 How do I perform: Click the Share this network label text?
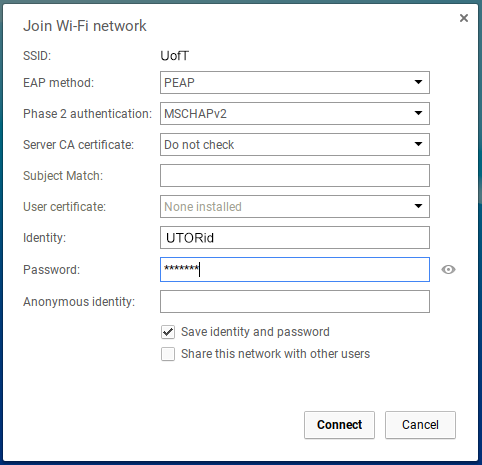pos(275,354)
